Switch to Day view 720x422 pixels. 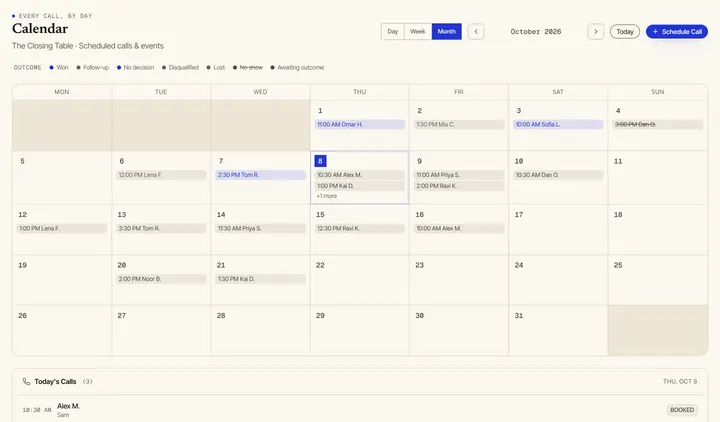(393, 32)
